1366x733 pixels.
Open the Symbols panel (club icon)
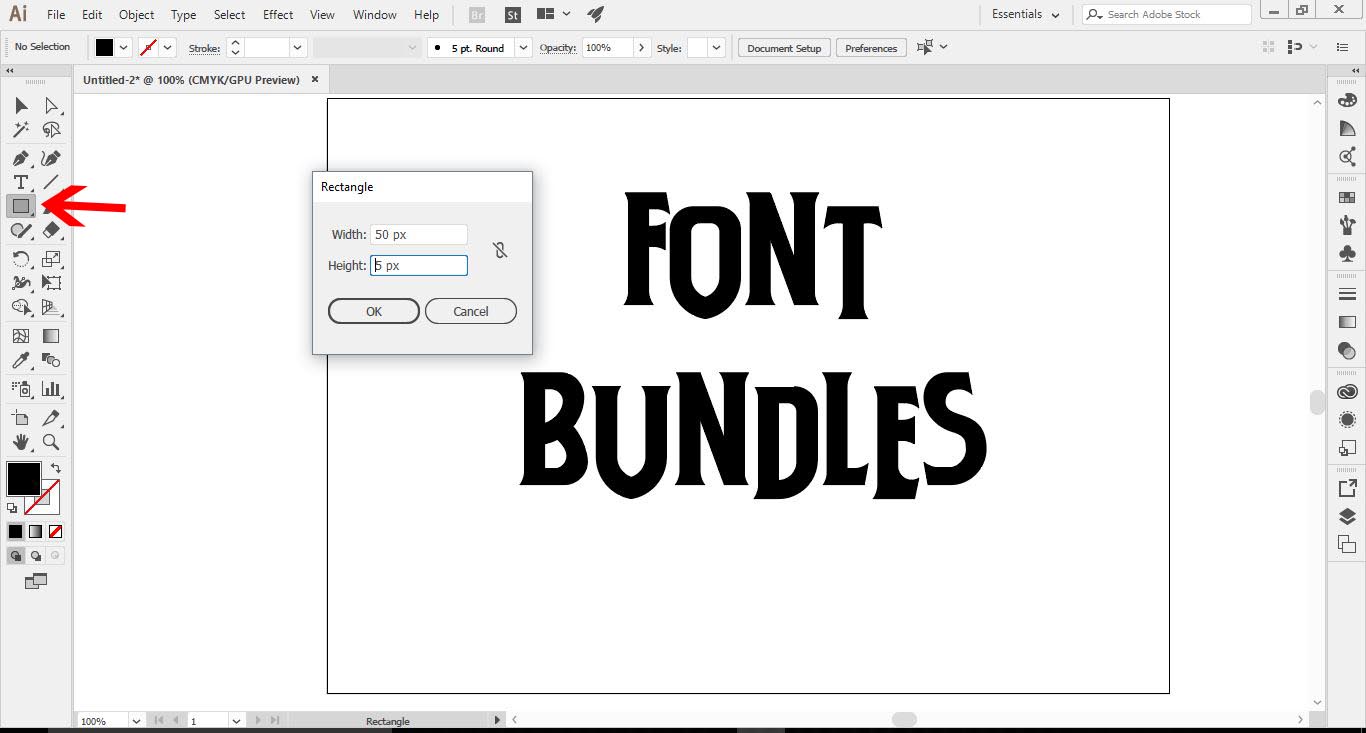[1347, 253]
